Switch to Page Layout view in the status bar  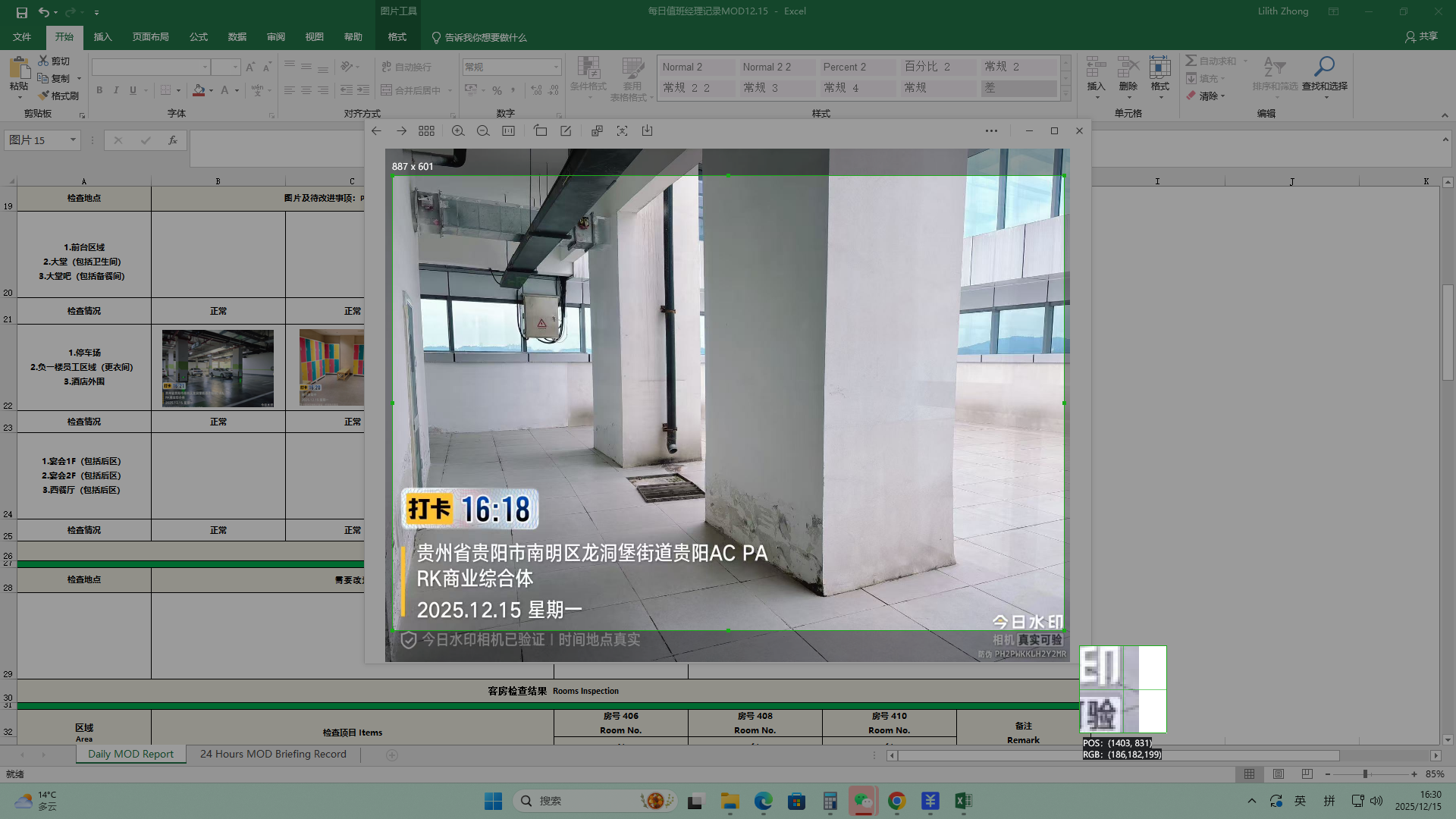point(1279,774)
